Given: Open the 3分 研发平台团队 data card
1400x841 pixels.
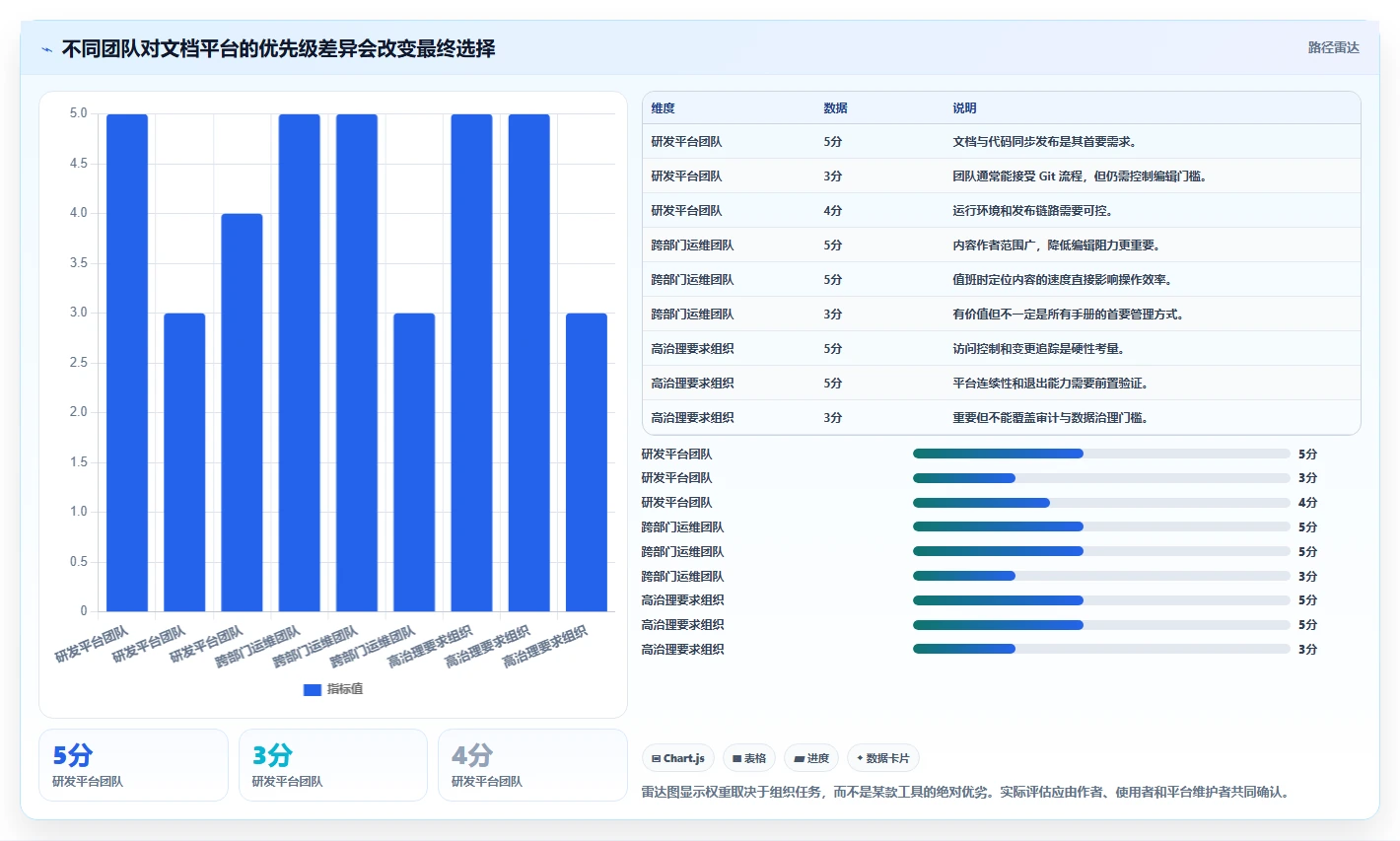Looking at the screenshot, I should [333, 765].
